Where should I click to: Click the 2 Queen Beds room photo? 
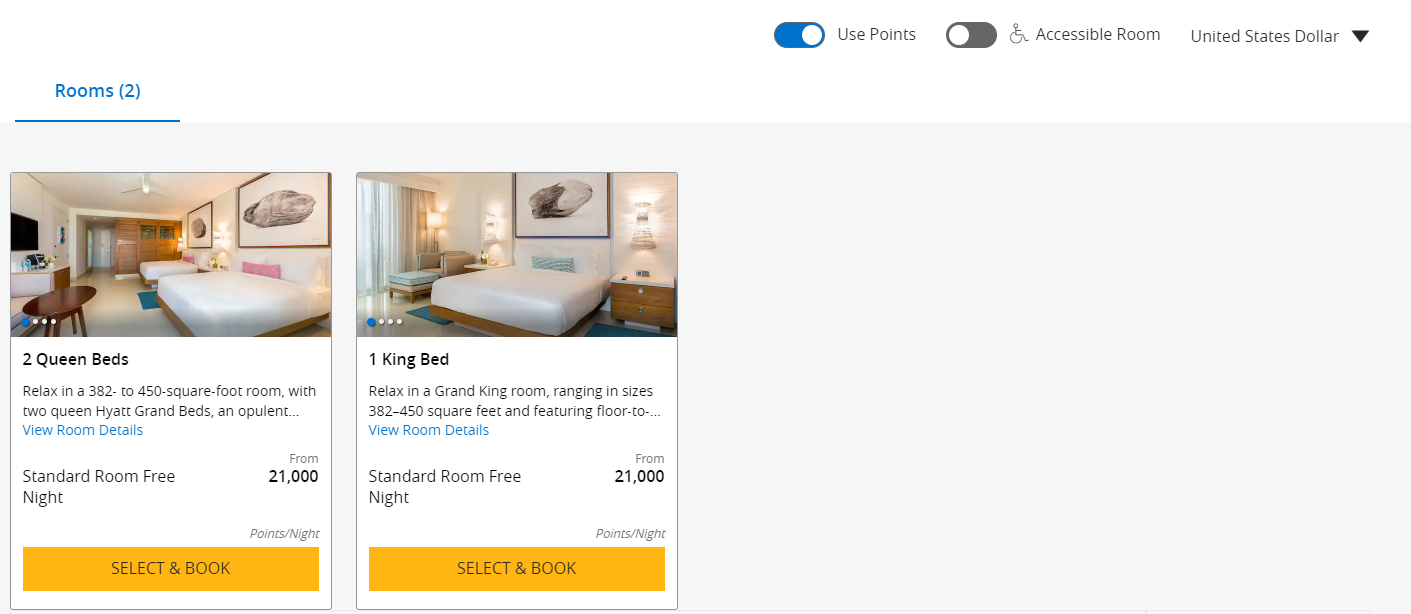click(171, 250)
